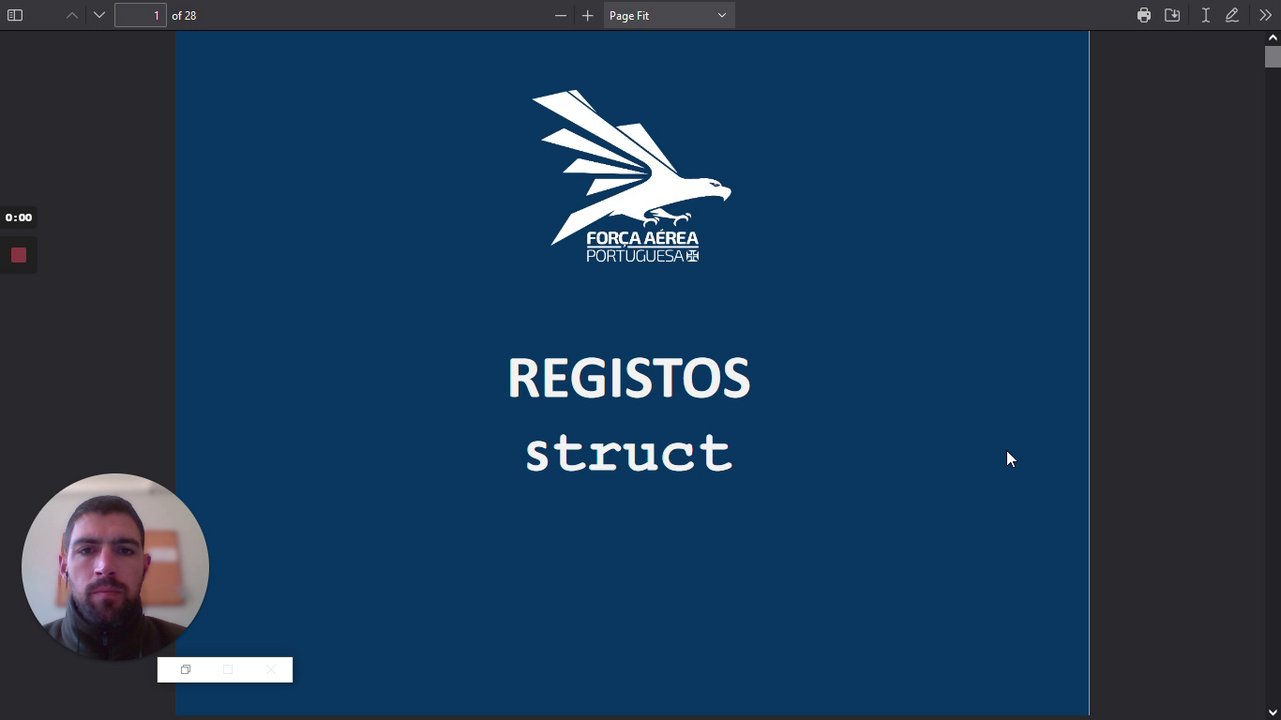Click the faded square icon on webcam toolbar
Screen dimensions: 1281x720
click(227, 670)
